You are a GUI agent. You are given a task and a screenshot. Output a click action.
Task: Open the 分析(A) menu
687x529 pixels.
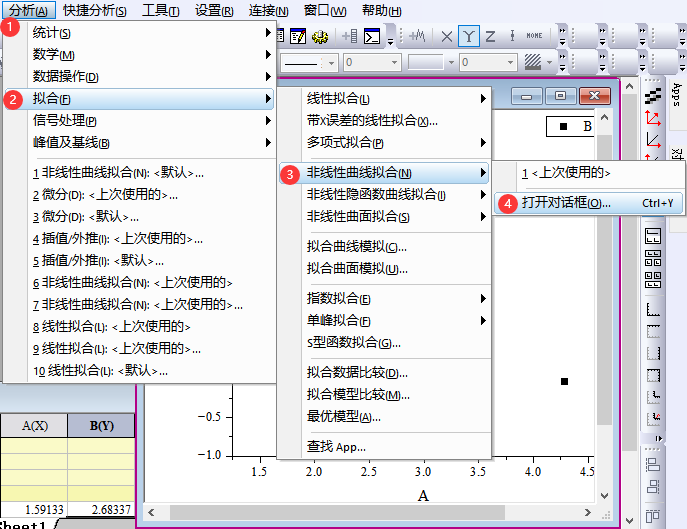(x=28, y=11)
